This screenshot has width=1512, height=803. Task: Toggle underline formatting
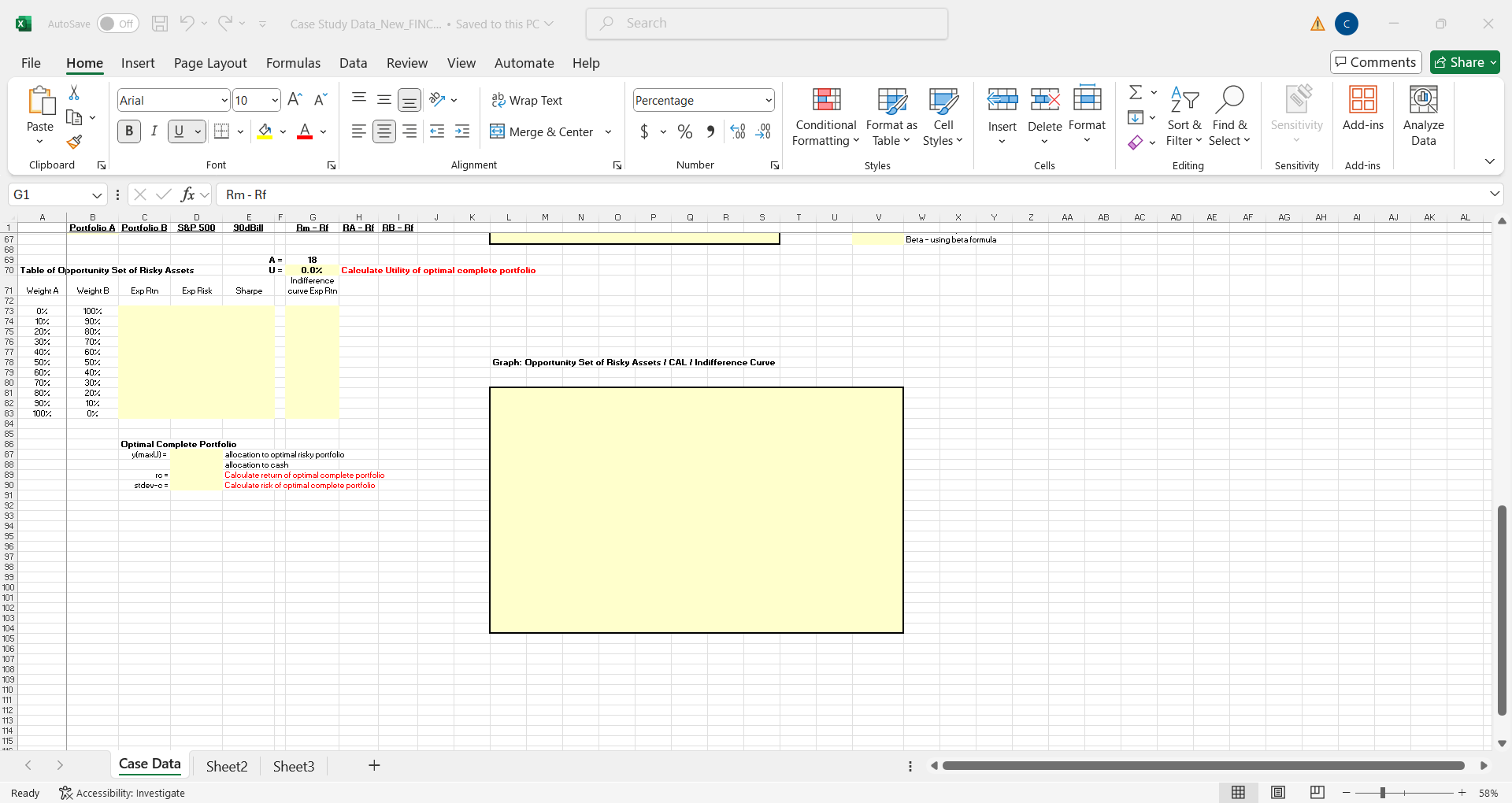pyautogui.click(x=180, y=131)
